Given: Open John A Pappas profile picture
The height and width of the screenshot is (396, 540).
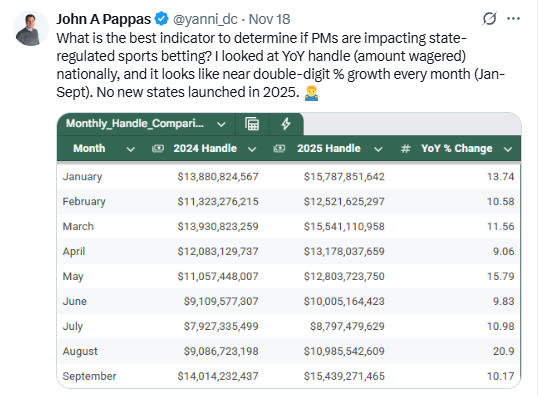Looking at the screenshot, I should (x=31, y=28).
